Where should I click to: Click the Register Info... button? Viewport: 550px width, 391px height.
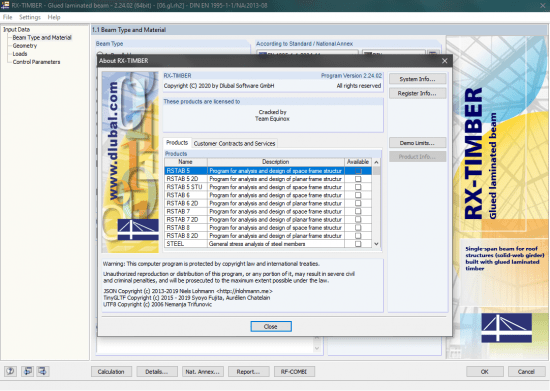click(x=417, y=93)
